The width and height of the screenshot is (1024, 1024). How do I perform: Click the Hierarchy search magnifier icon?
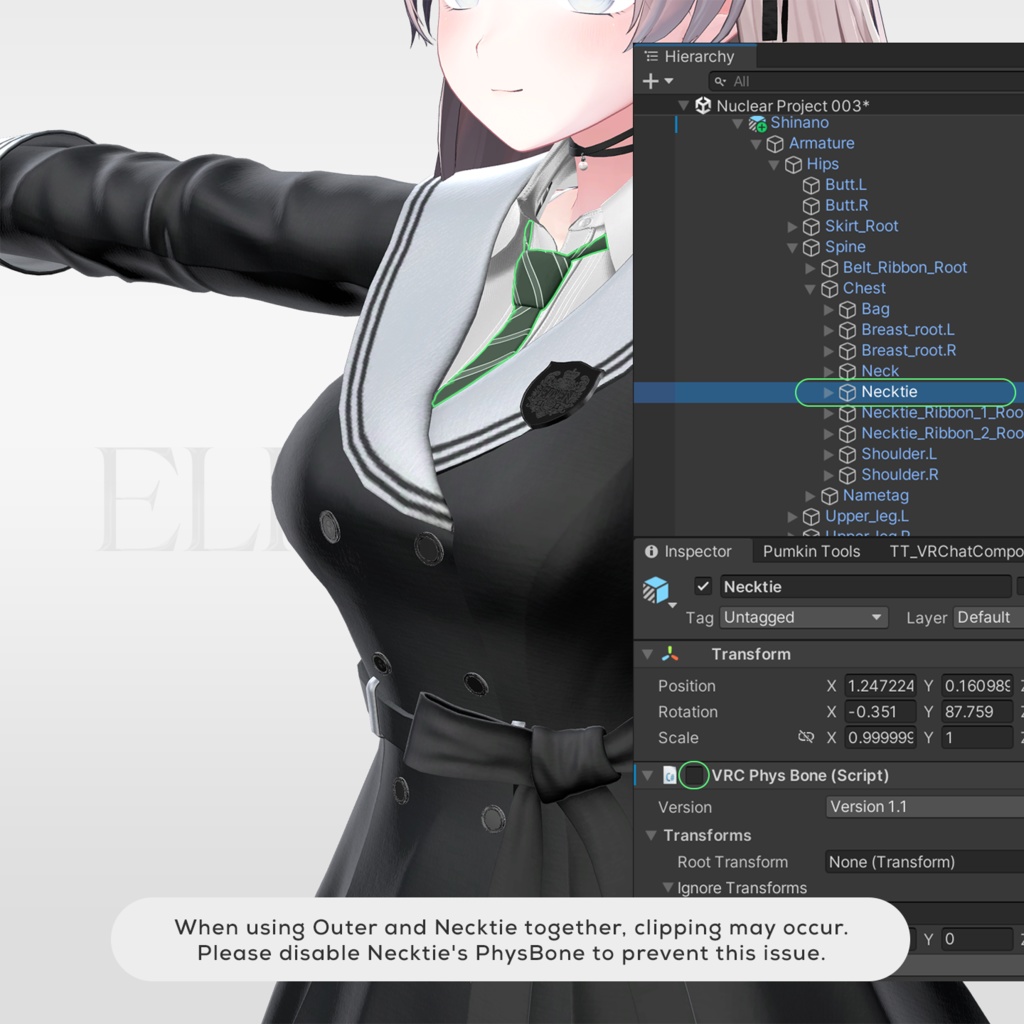720,82
